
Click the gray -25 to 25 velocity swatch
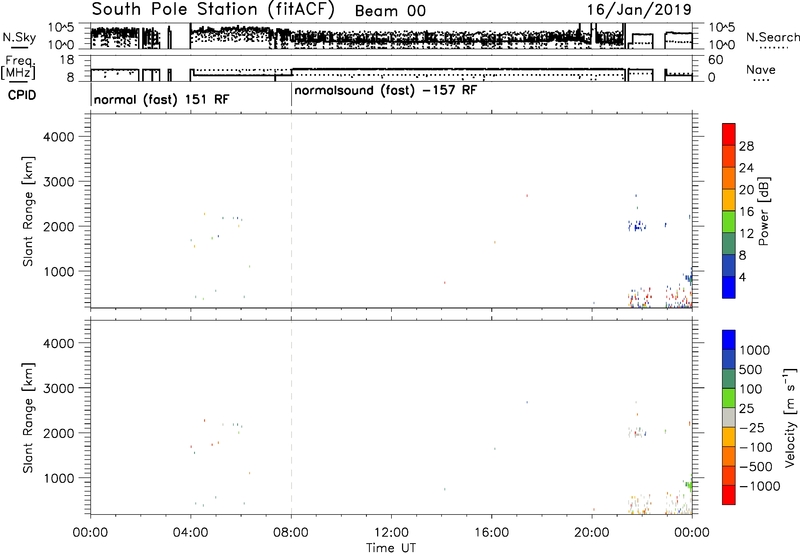tap(729, 417)
